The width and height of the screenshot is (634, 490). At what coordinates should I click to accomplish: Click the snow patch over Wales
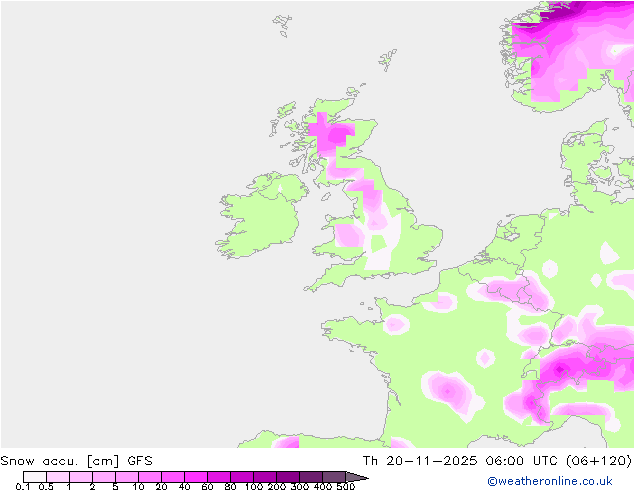click(347, 235)
